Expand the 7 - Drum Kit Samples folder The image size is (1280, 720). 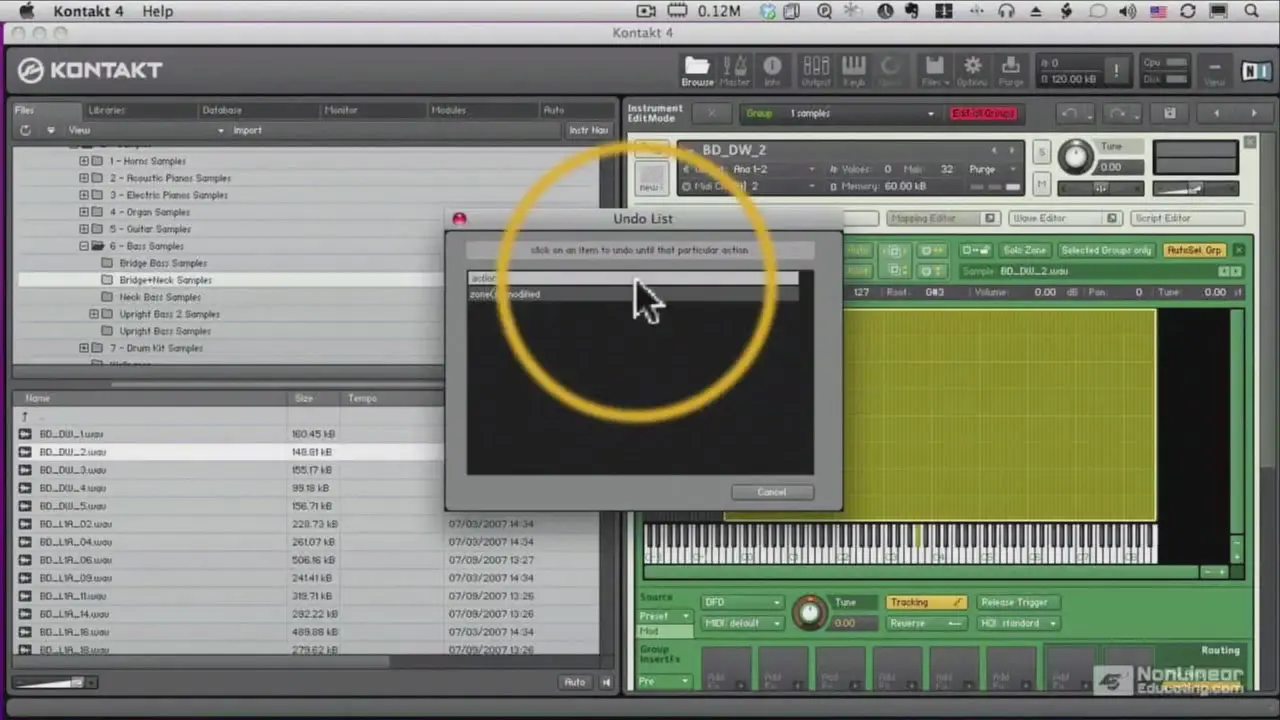tap(84, 348)
